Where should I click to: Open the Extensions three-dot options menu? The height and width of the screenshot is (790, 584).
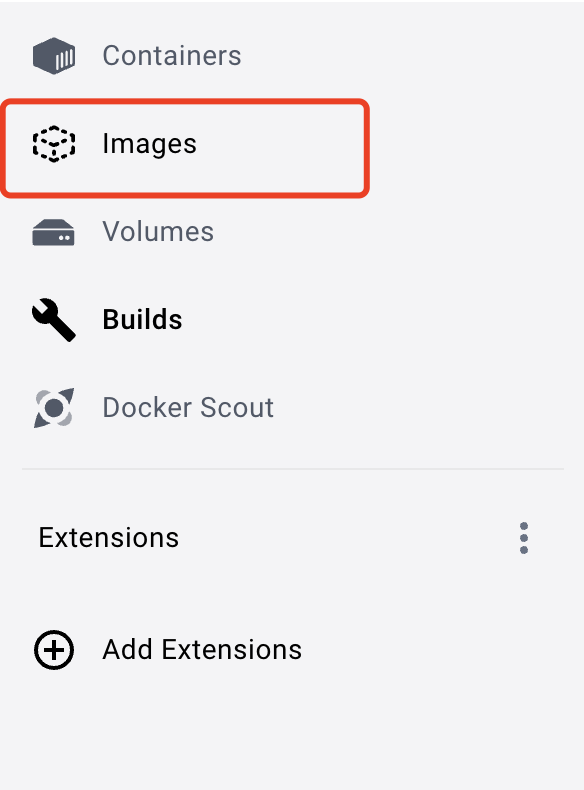[x=524, y=538]
